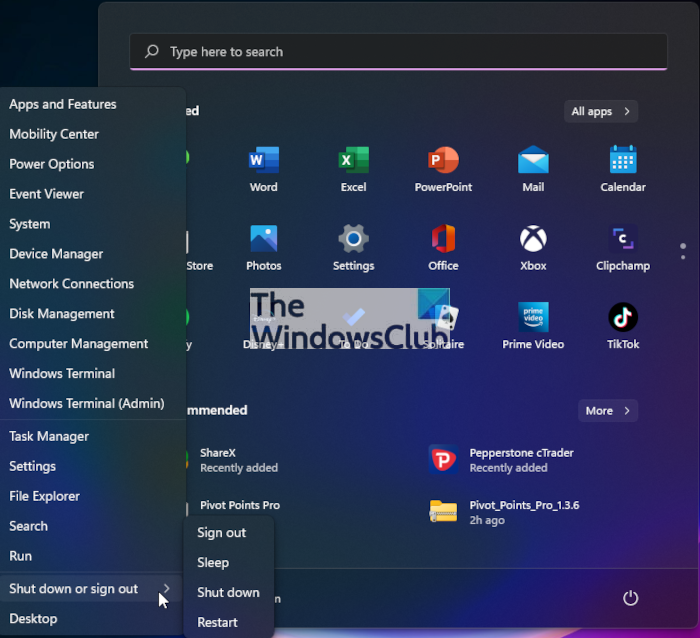Open the Calendar app icon
Screen dimensions: 700x638
coord(623,160)
